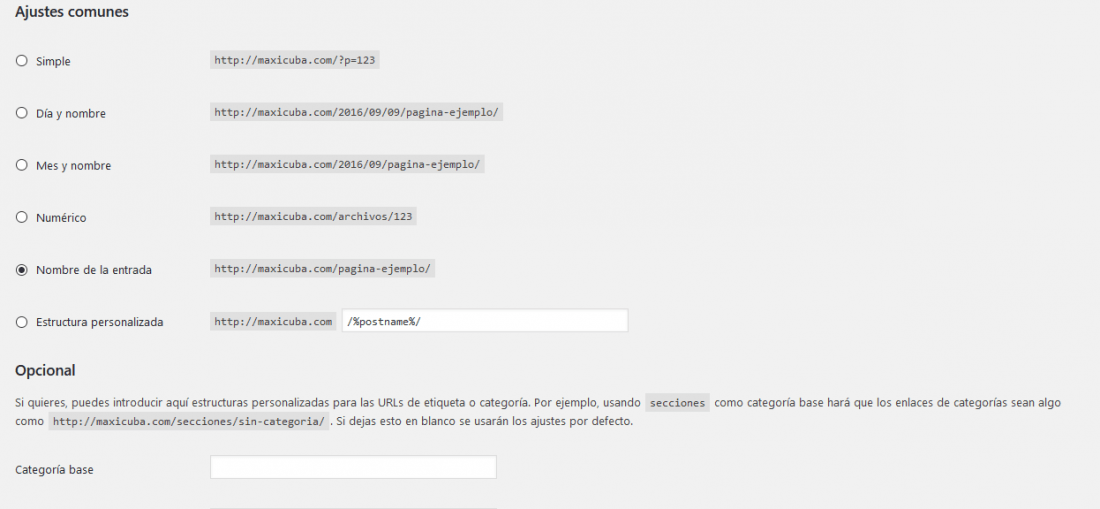
Task: Click the 2016/09/09/pagina-ejemplo example URL
Action: pyautogui.click(x=356, y=112)
